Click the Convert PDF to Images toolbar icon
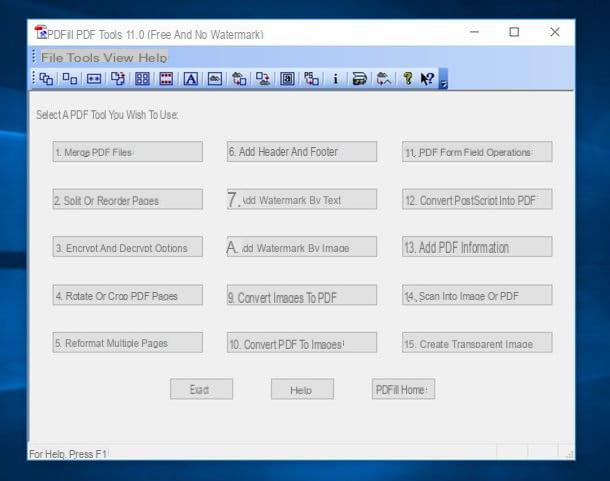This screenshot has width=610, height=481. click(263, 79)
